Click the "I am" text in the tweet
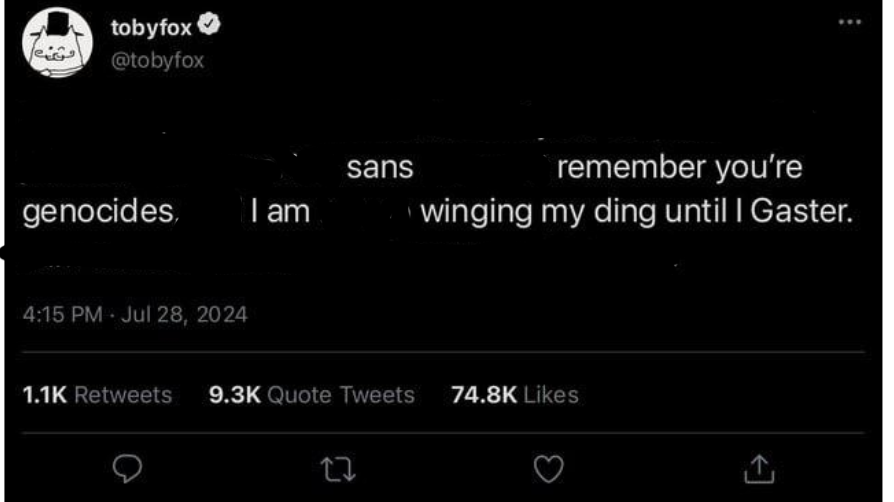This screenshot has width=894, height=502. pyautogui.click(x=280, y=212)
